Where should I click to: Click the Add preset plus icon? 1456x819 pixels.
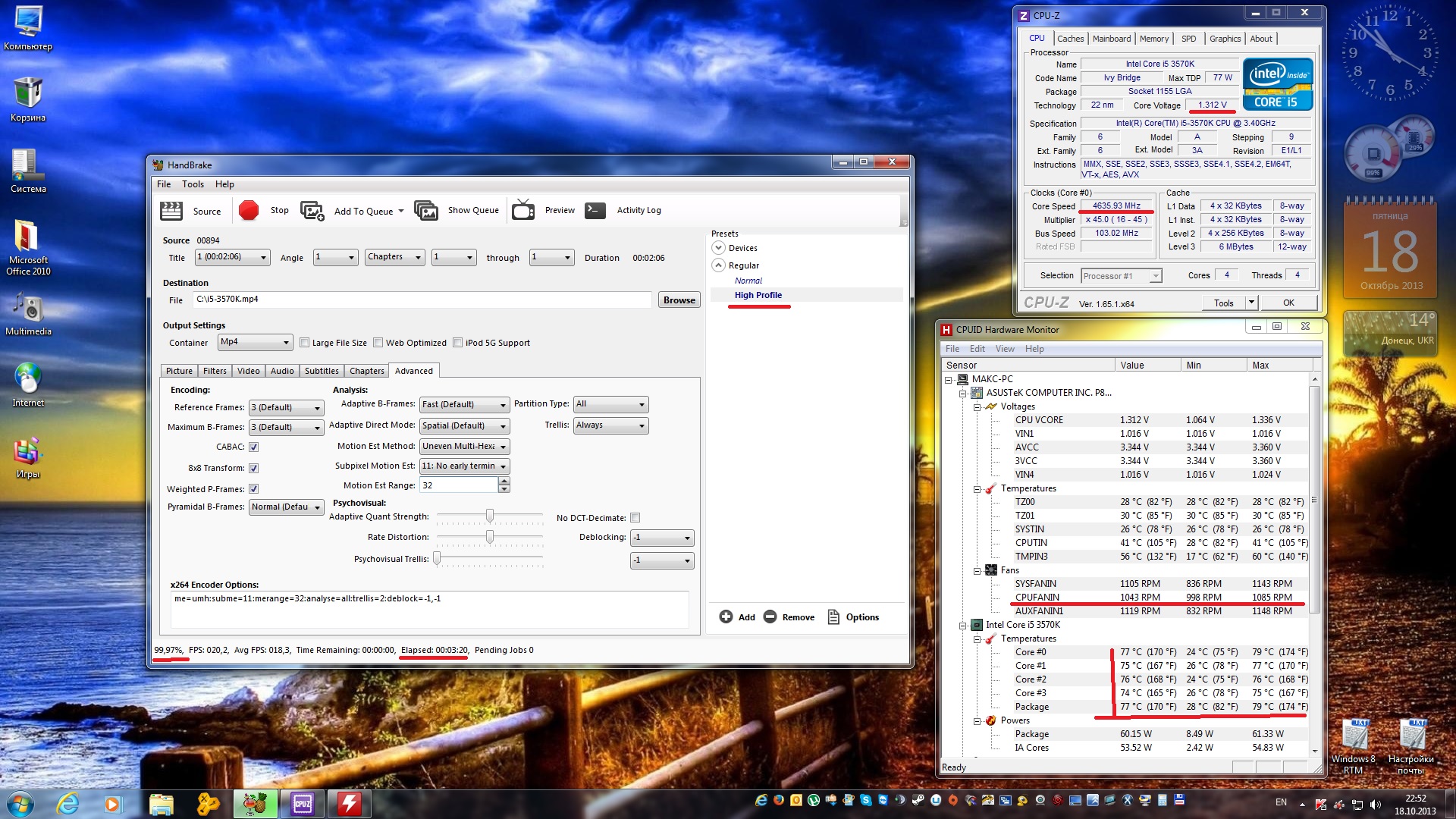pyautogui.click(x=726, y=617)
